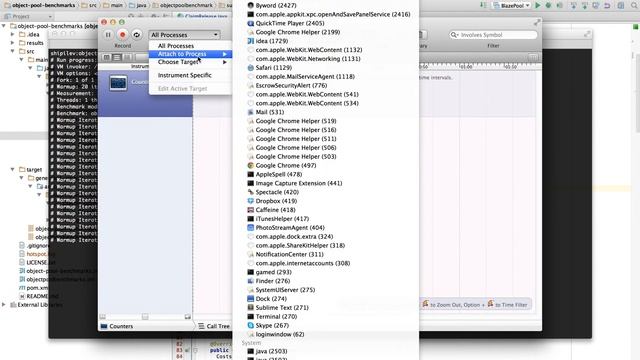Open the Call Tree detail view
640x360 pixels.
pyautogui.click(x=214, y=326)
